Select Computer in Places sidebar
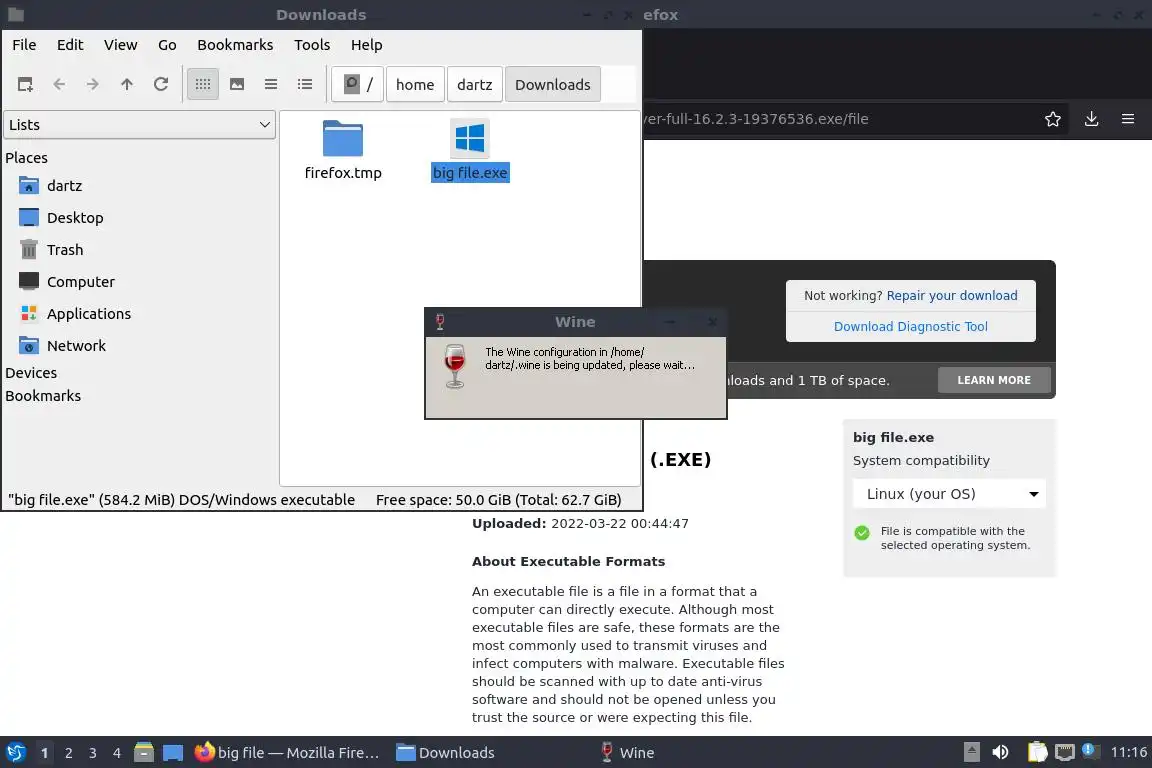1152x768 pixels. (81, 281)
